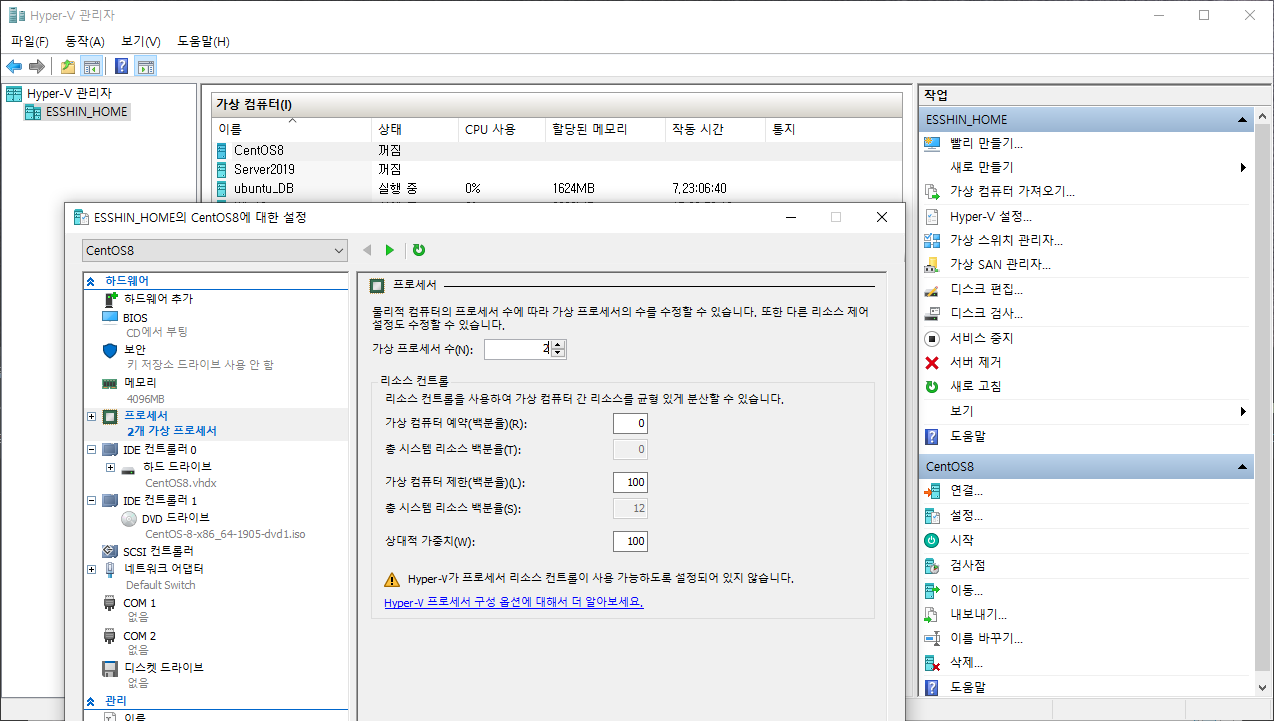Open the 동작(A) menu
This screenshot has height=721, width=1274.
[85, 41]
